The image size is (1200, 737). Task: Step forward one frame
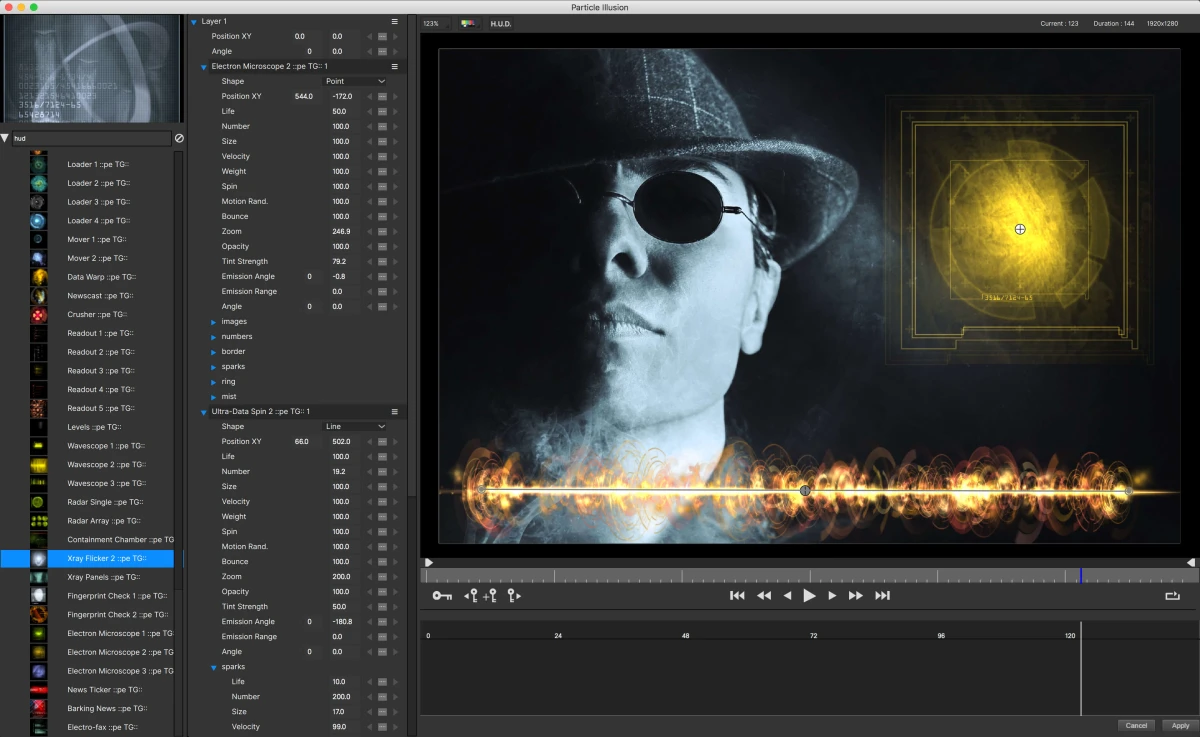(832, 596)
